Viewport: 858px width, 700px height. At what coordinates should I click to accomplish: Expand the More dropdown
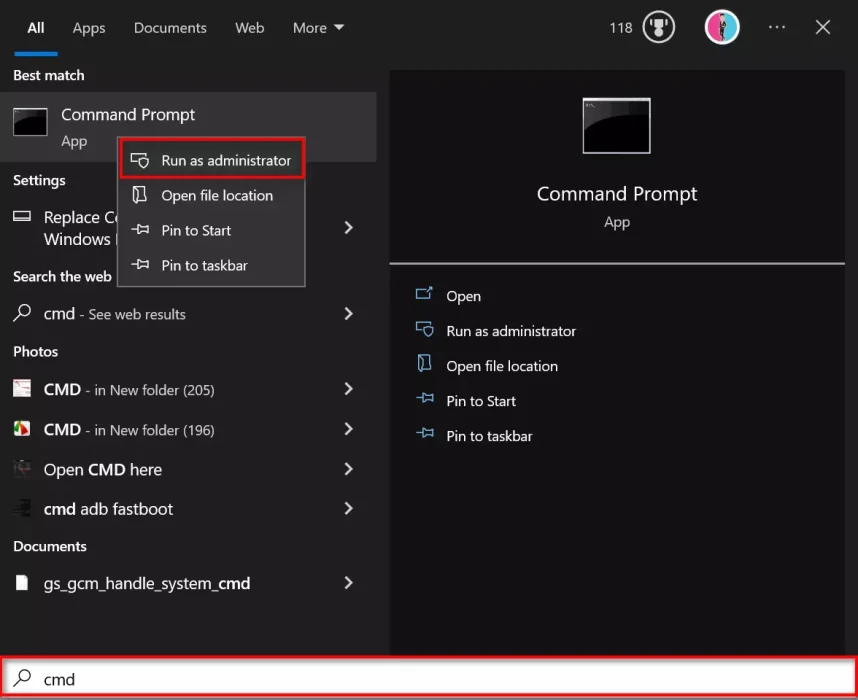318,28
